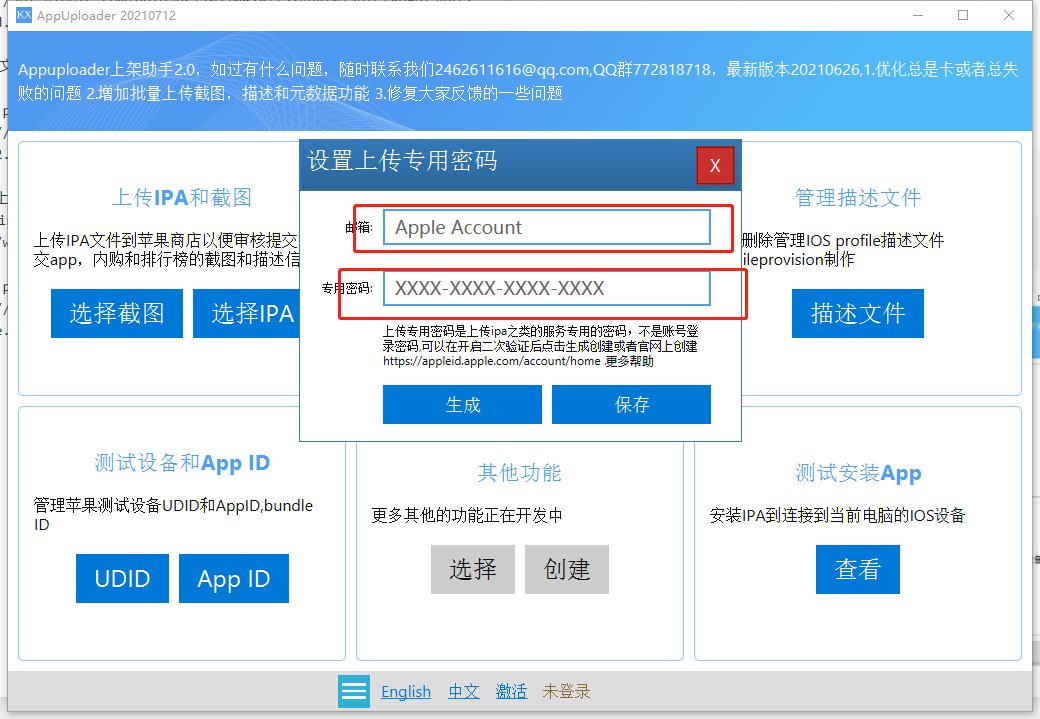Click the grey 创建 button under 其他功能
Image resolution: width=1040 pixels, height=719 pixels.
[567, 569]
